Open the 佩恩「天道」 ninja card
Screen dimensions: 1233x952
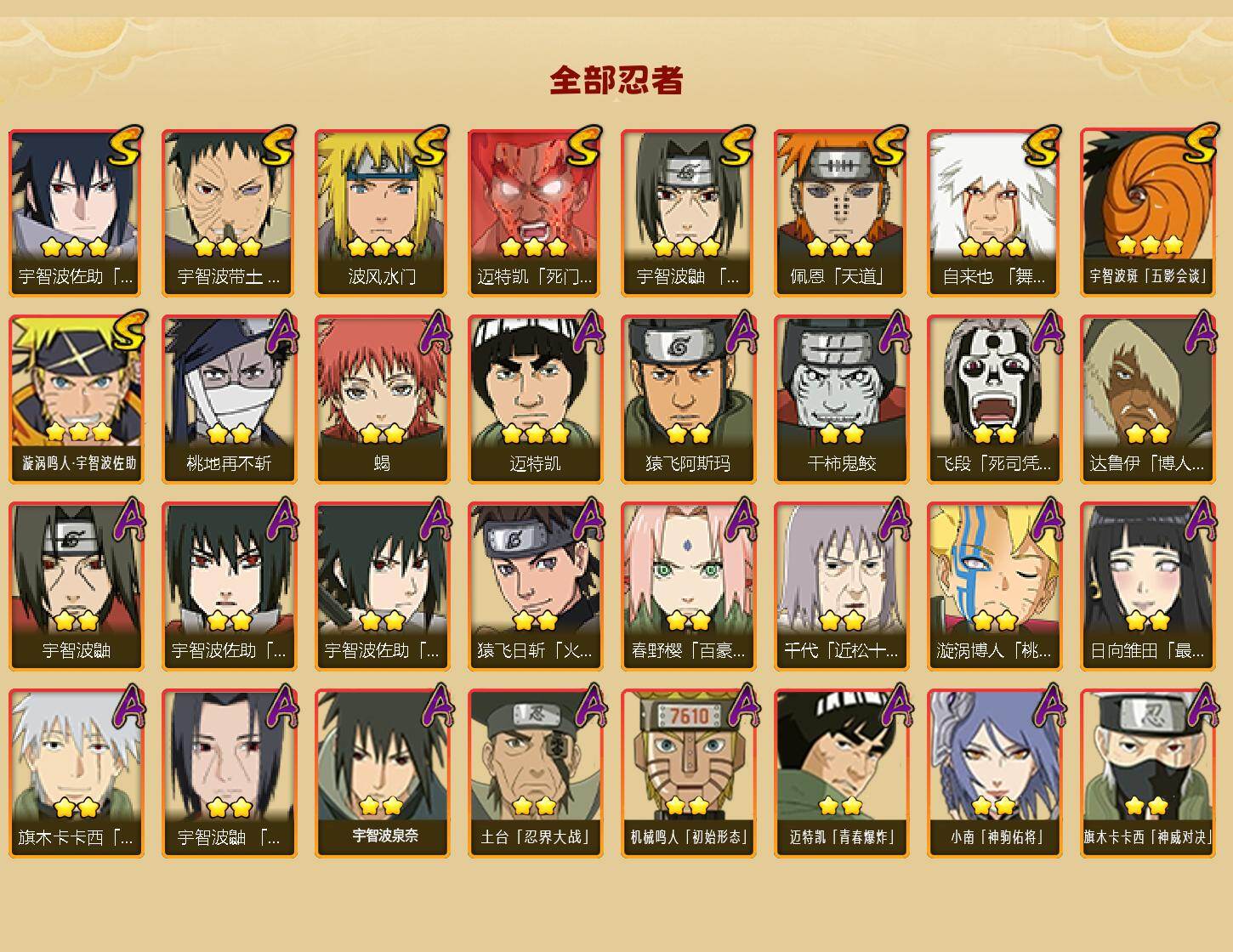click(841, 212)
